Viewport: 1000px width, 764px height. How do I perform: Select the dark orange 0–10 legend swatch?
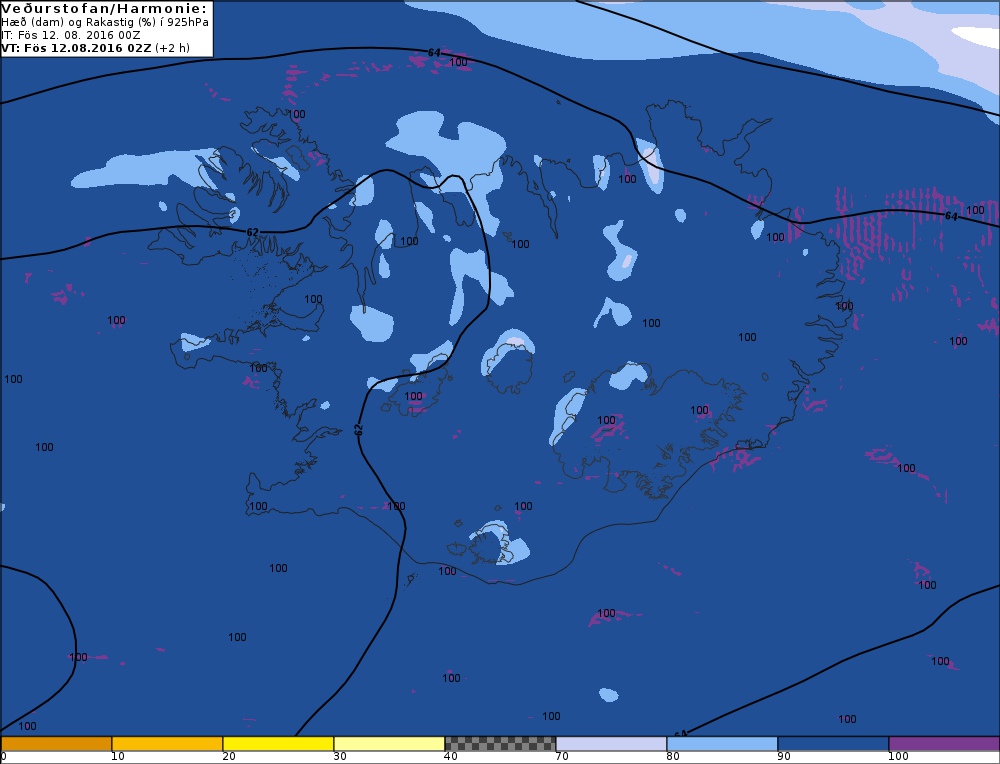pos(56,744)
